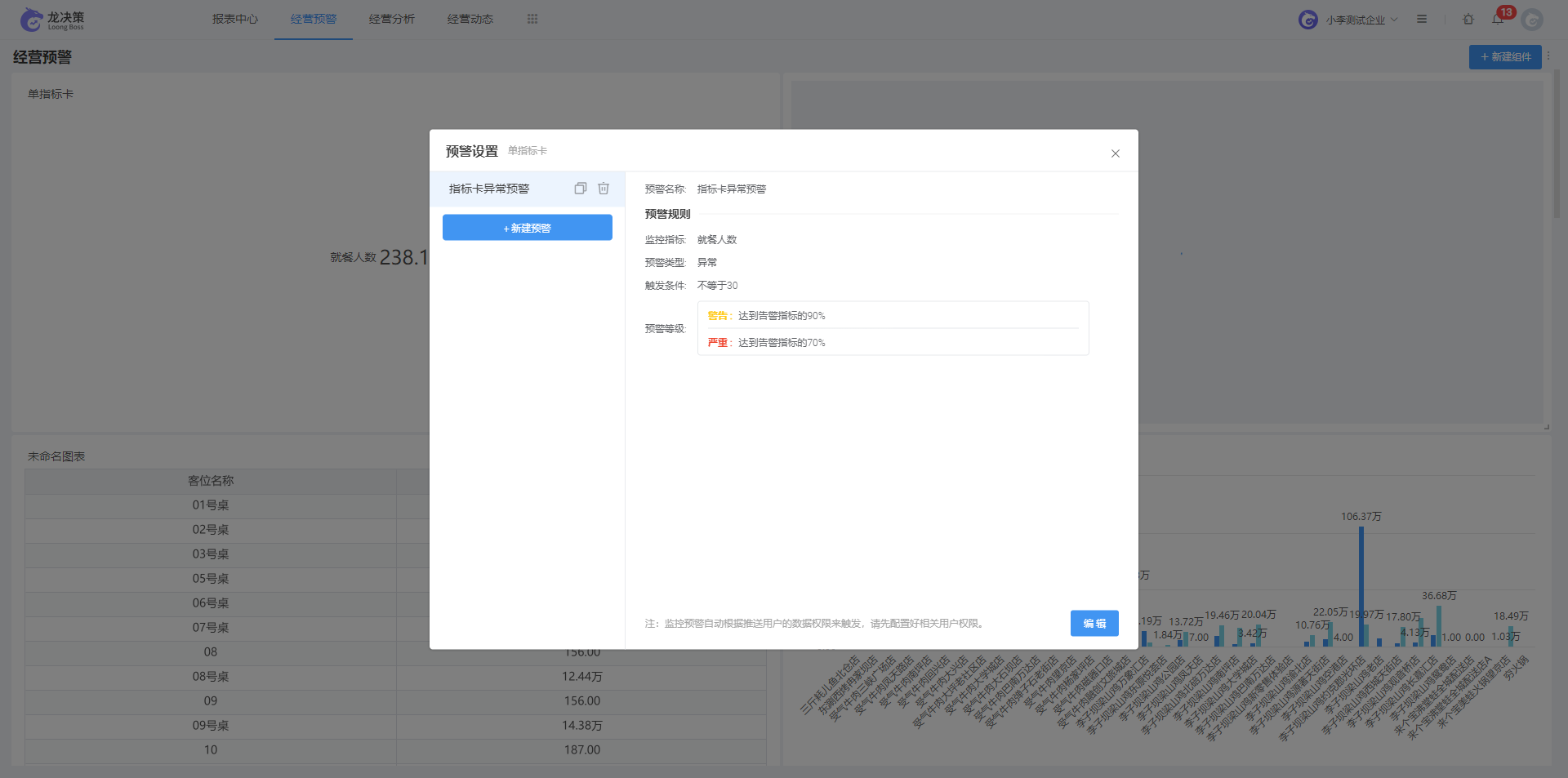This screenshot has width=1568, height=778.
Task: Open the more-apps grid icon
Action: 532,19
